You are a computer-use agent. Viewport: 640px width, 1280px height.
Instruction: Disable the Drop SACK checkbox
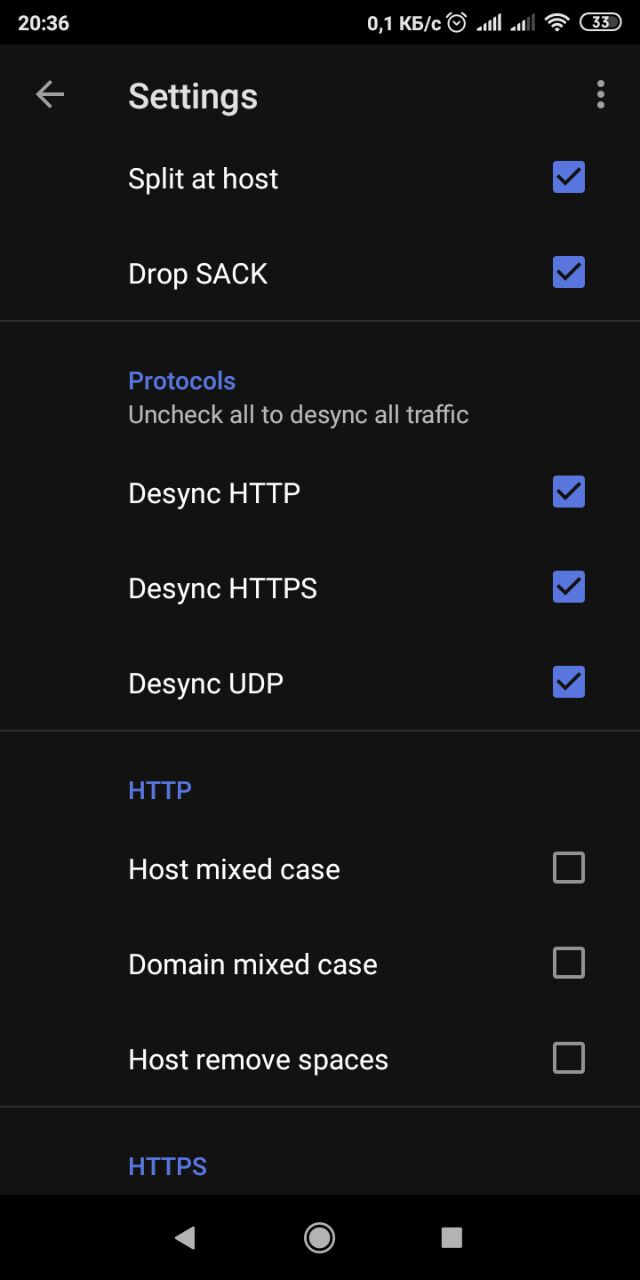click(569, 273)
